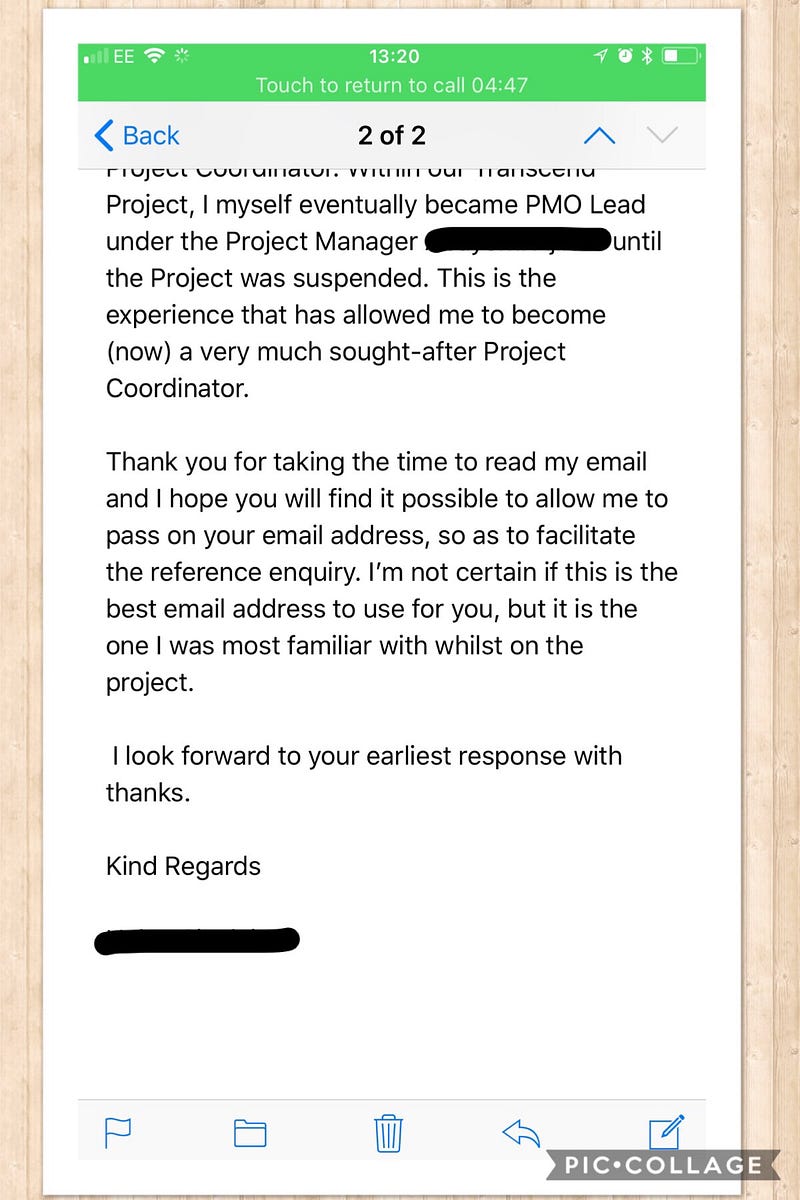Image resolution: width=800 pixels, height=1200 pixels.
Task: Tap the alarm clock status icon
Action: point(625,56)
